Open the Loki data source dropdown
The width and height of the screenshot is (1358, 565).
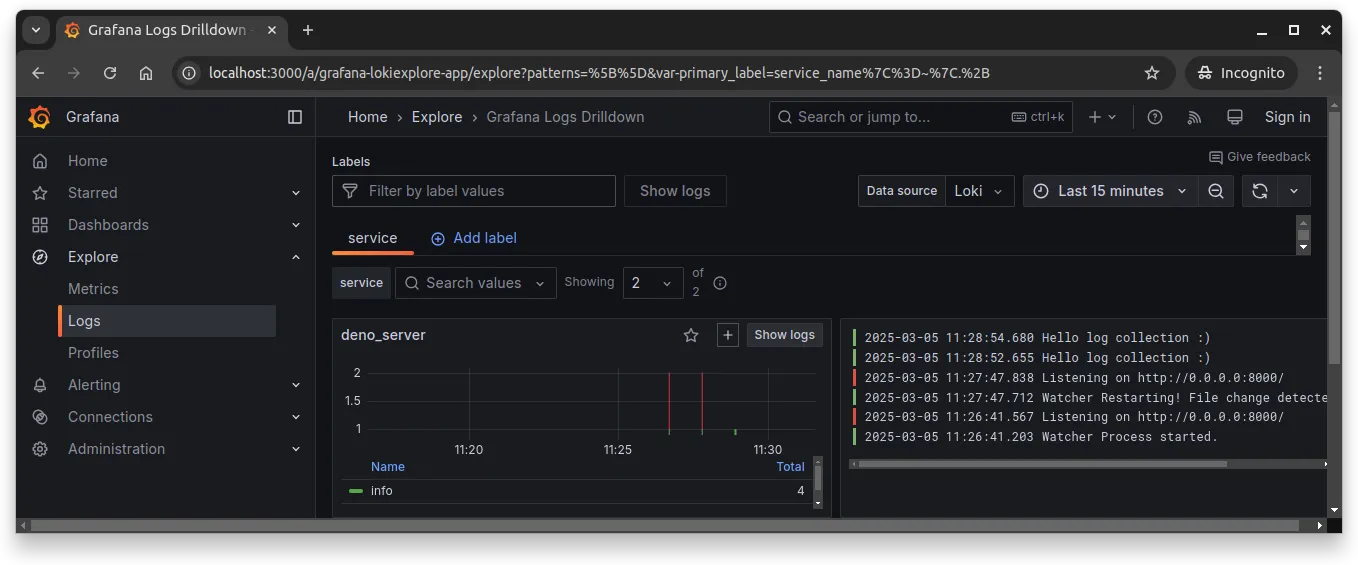pos(979,191)
